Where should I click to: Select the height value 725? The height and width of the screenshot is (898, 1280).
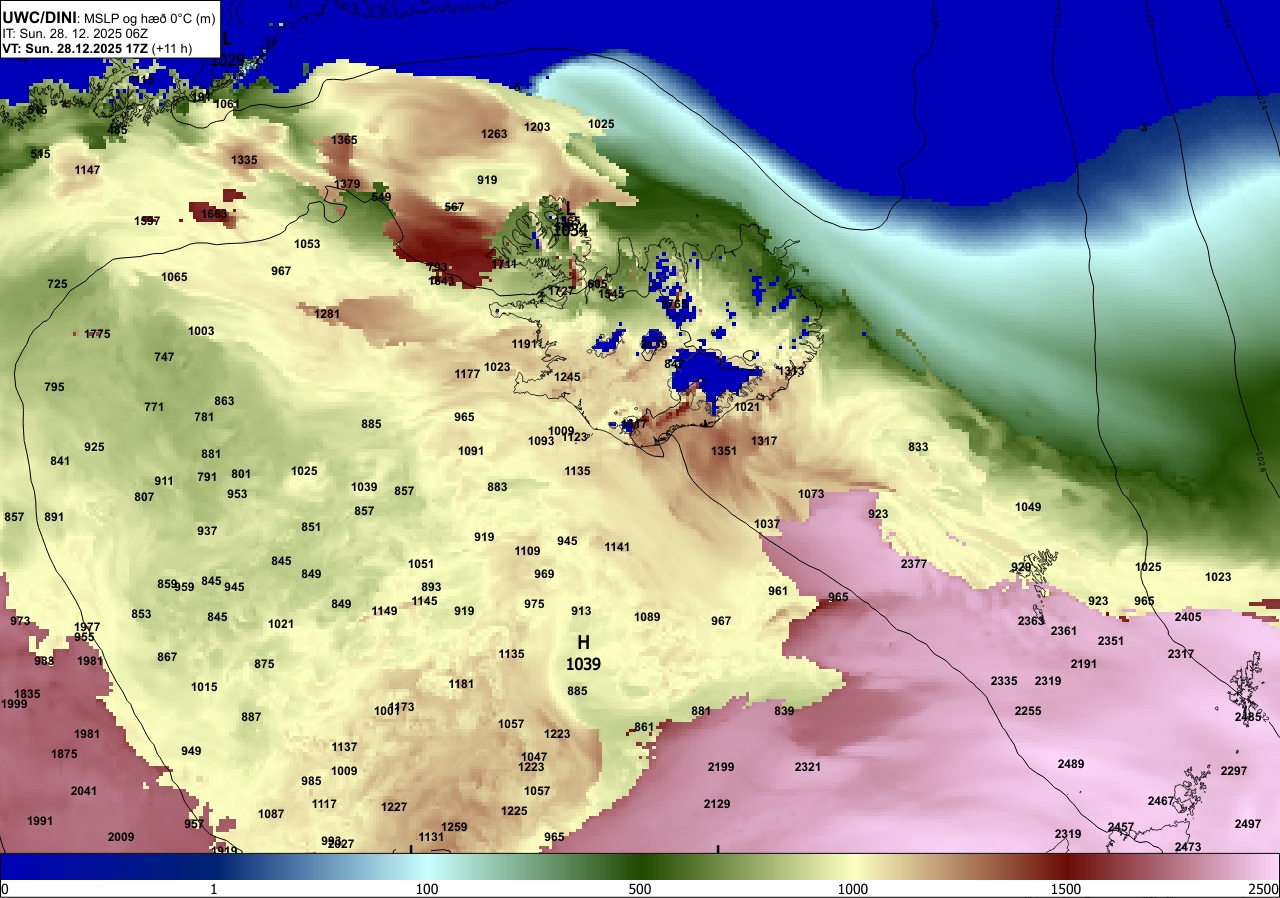click(57, 285)
